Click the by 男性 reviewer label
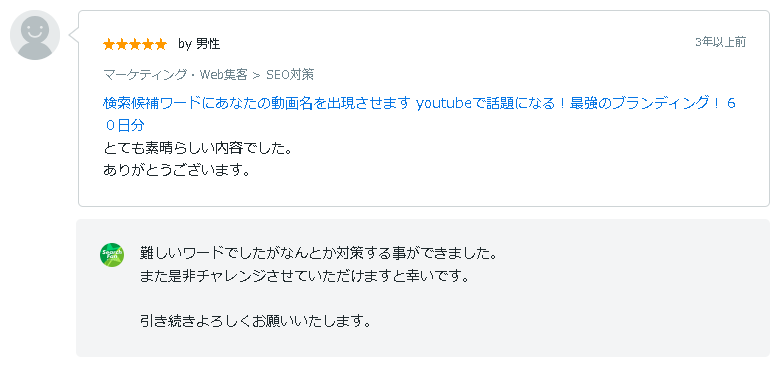783x366 pixels. (x=199, y=44)
